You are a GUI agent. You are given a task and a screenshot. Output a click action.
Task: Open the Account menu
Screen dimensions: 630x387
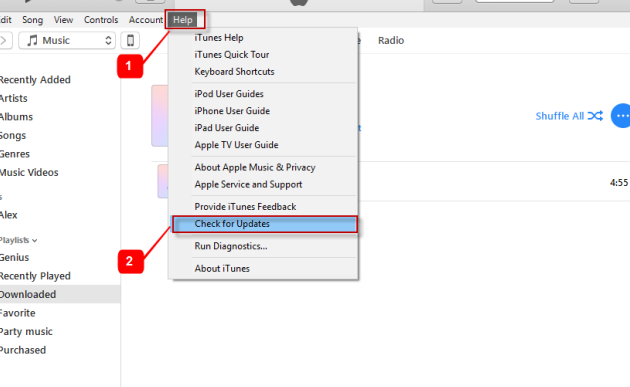pyautogui.click(x=146, y=20)
